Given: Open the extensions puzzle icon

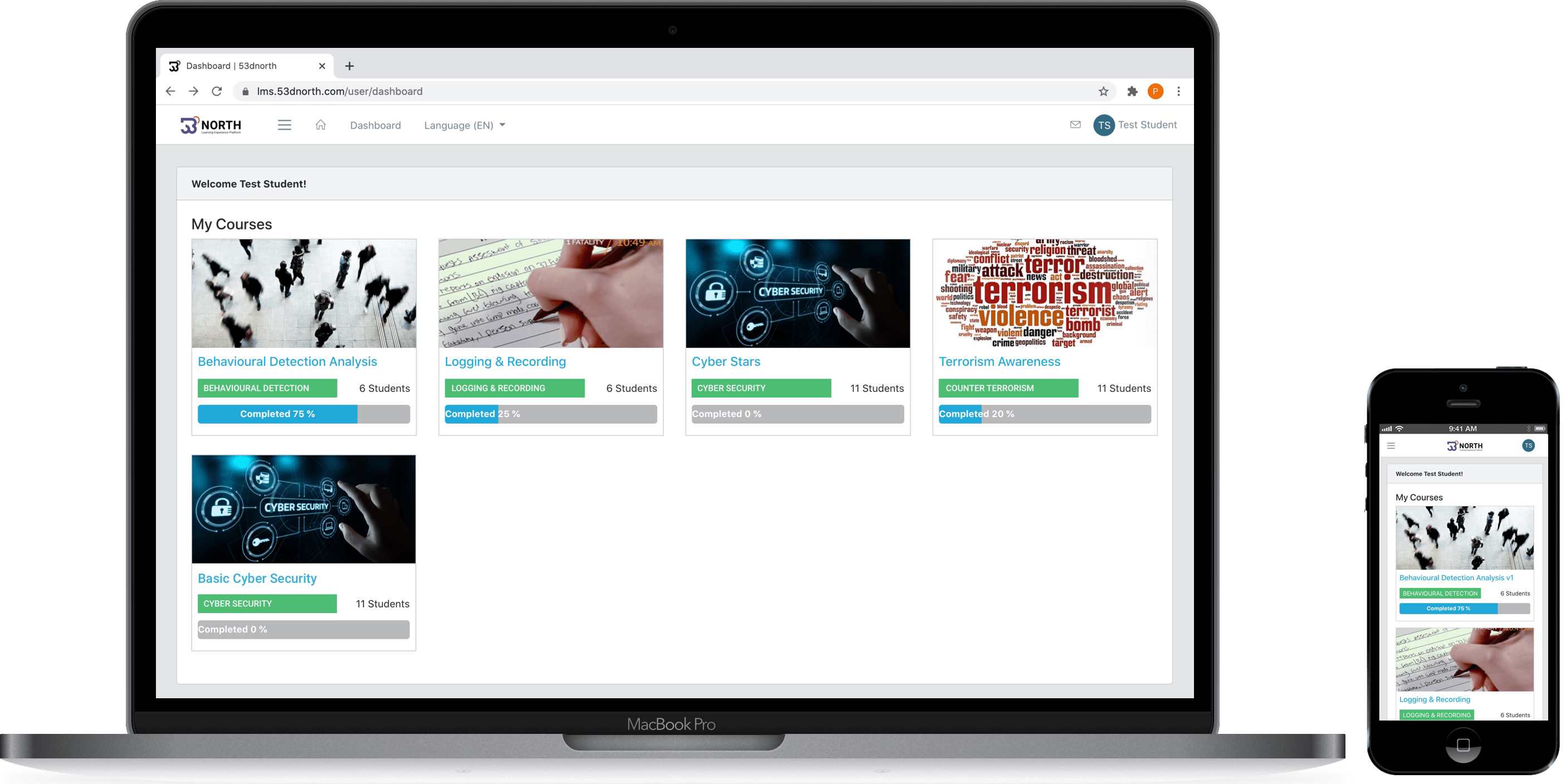Looking at the screenshot, I should (1132, 91).
